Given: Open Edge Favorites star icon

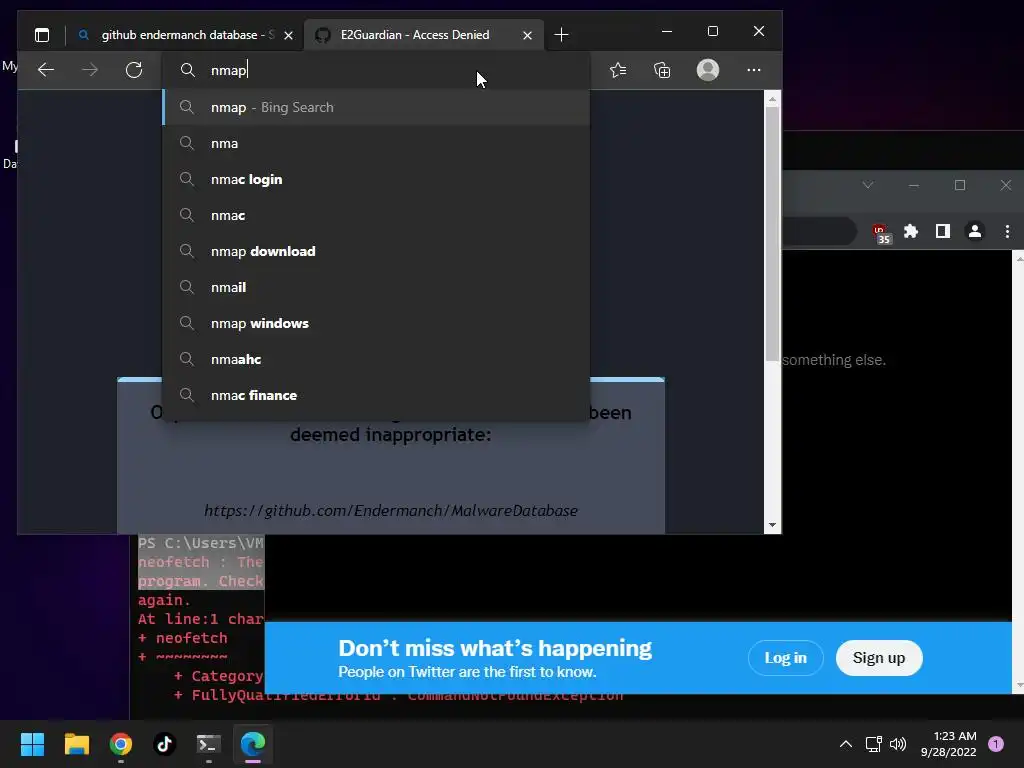Looking at the screenshot, I should 618,70.
